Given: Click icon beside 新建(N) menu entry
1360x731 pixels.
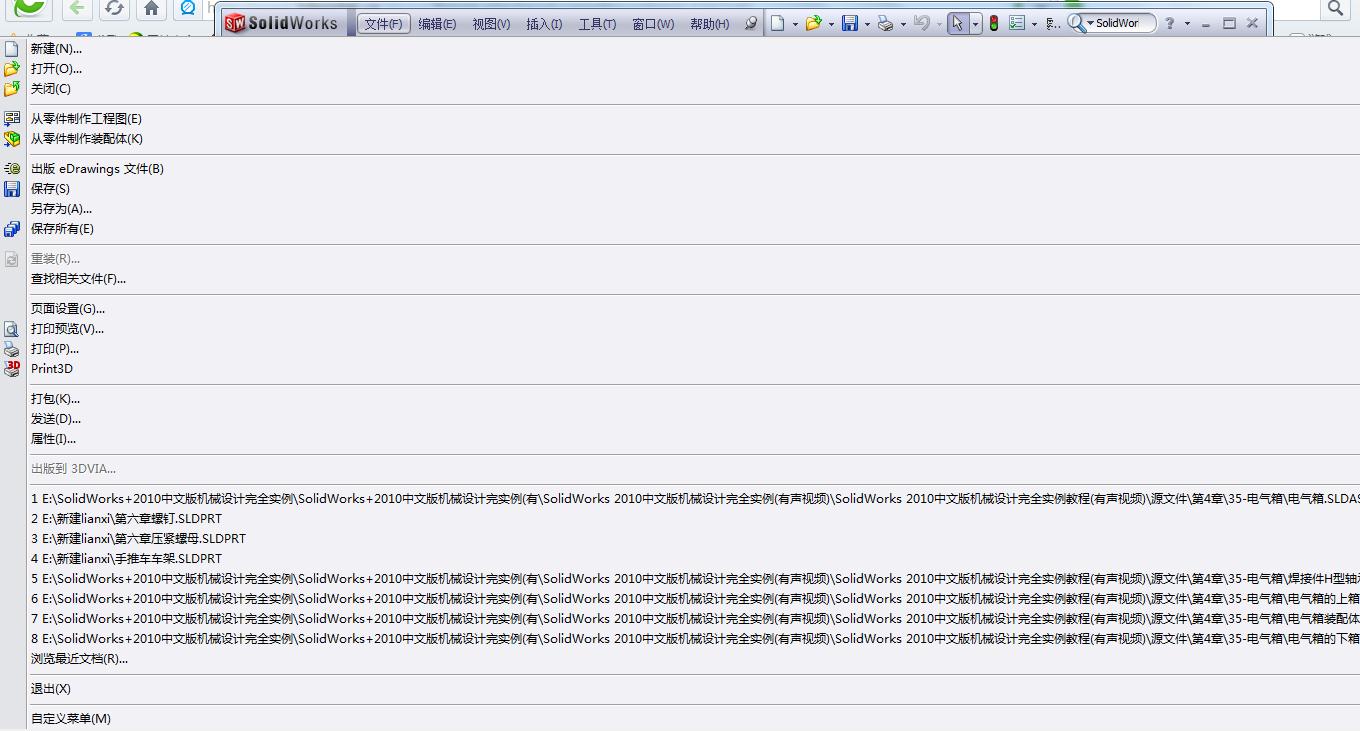Looking at the screenshot, I should point(12,48).
